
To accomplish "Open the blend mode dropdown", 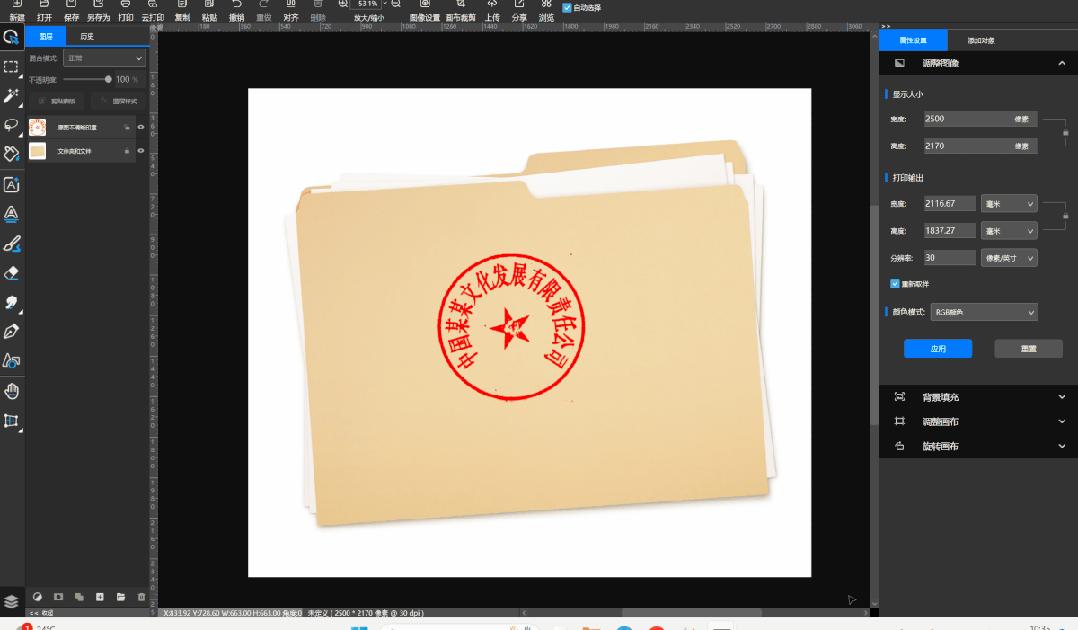I will coord(104,58).
